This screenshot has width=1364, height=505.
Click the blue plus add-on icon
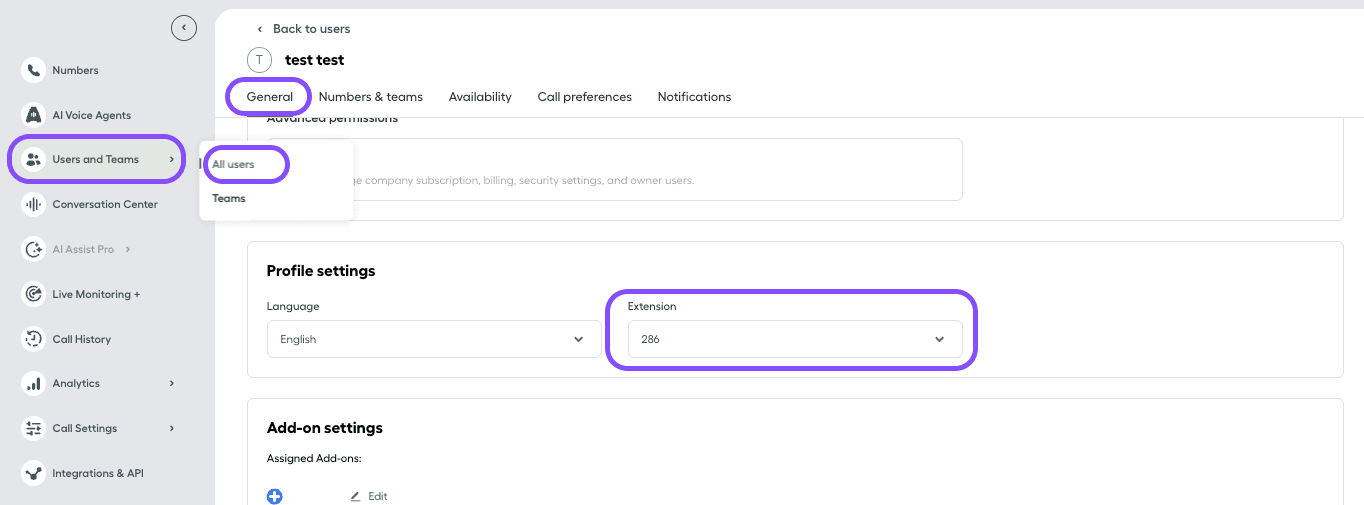[x=275, y=496]
